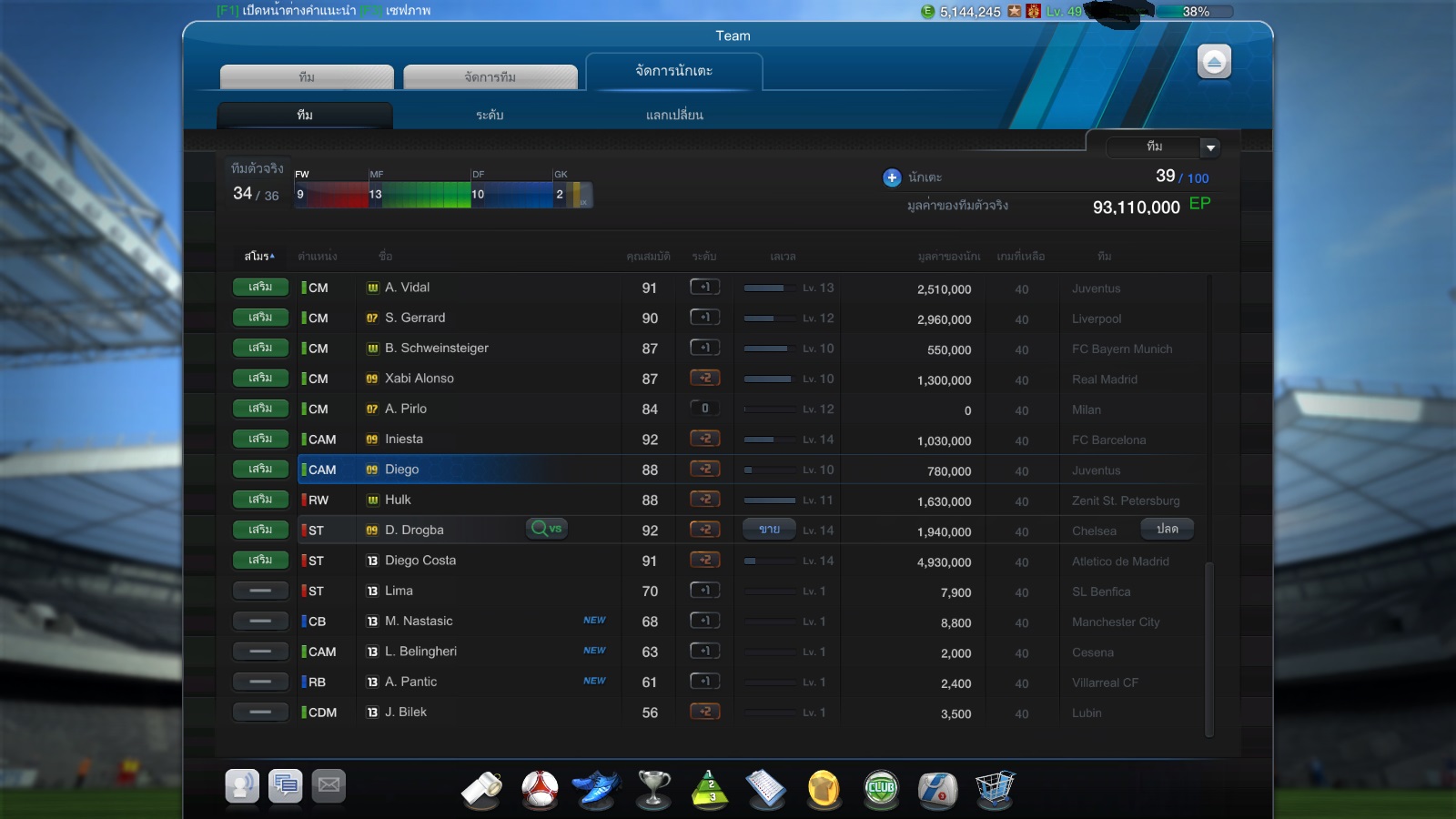Click the ขาย sell button on Drogba's row

coord(770,530)
